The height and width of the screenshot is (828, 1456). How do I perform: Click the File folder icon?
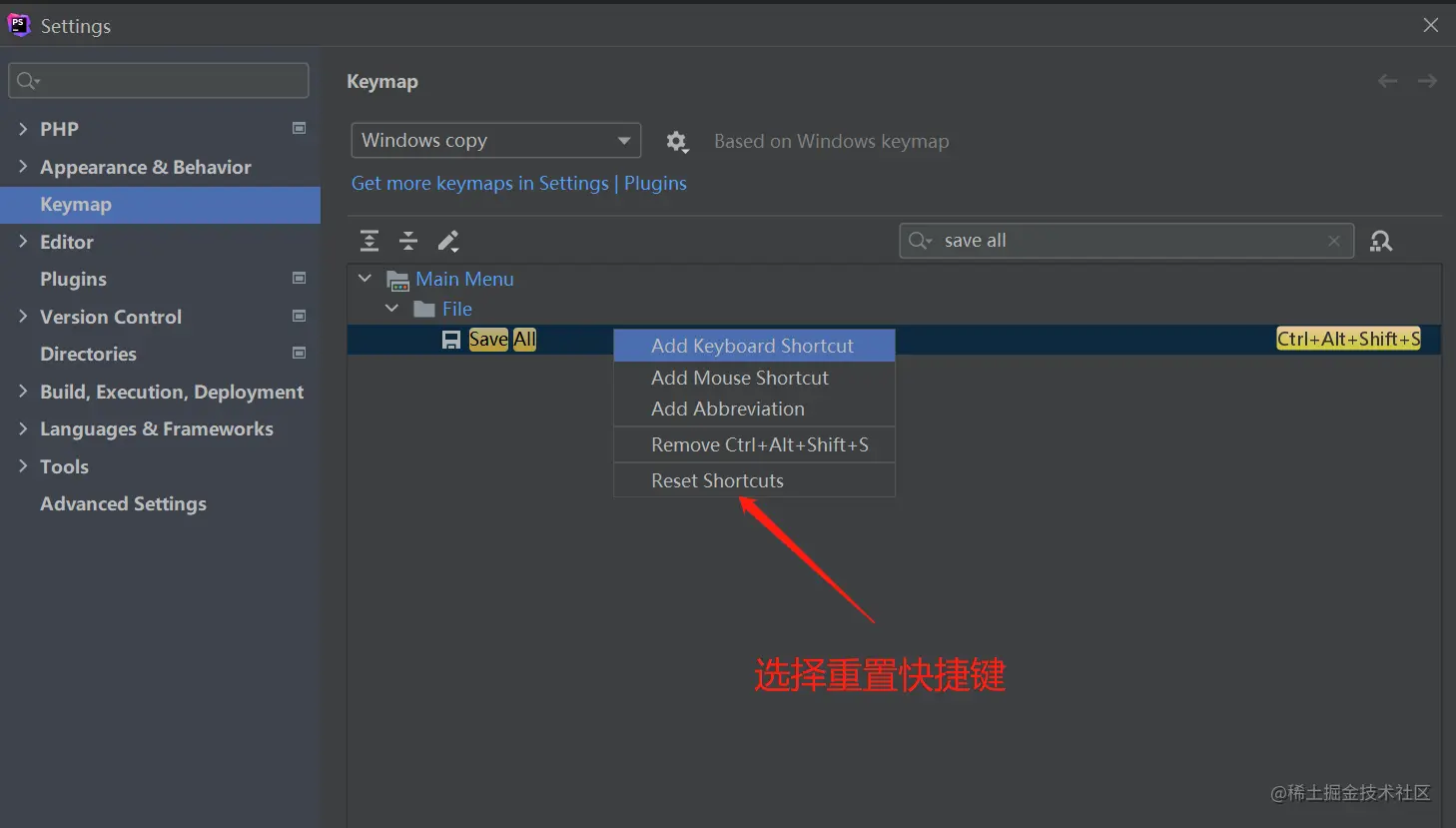(x=424, y=309)
